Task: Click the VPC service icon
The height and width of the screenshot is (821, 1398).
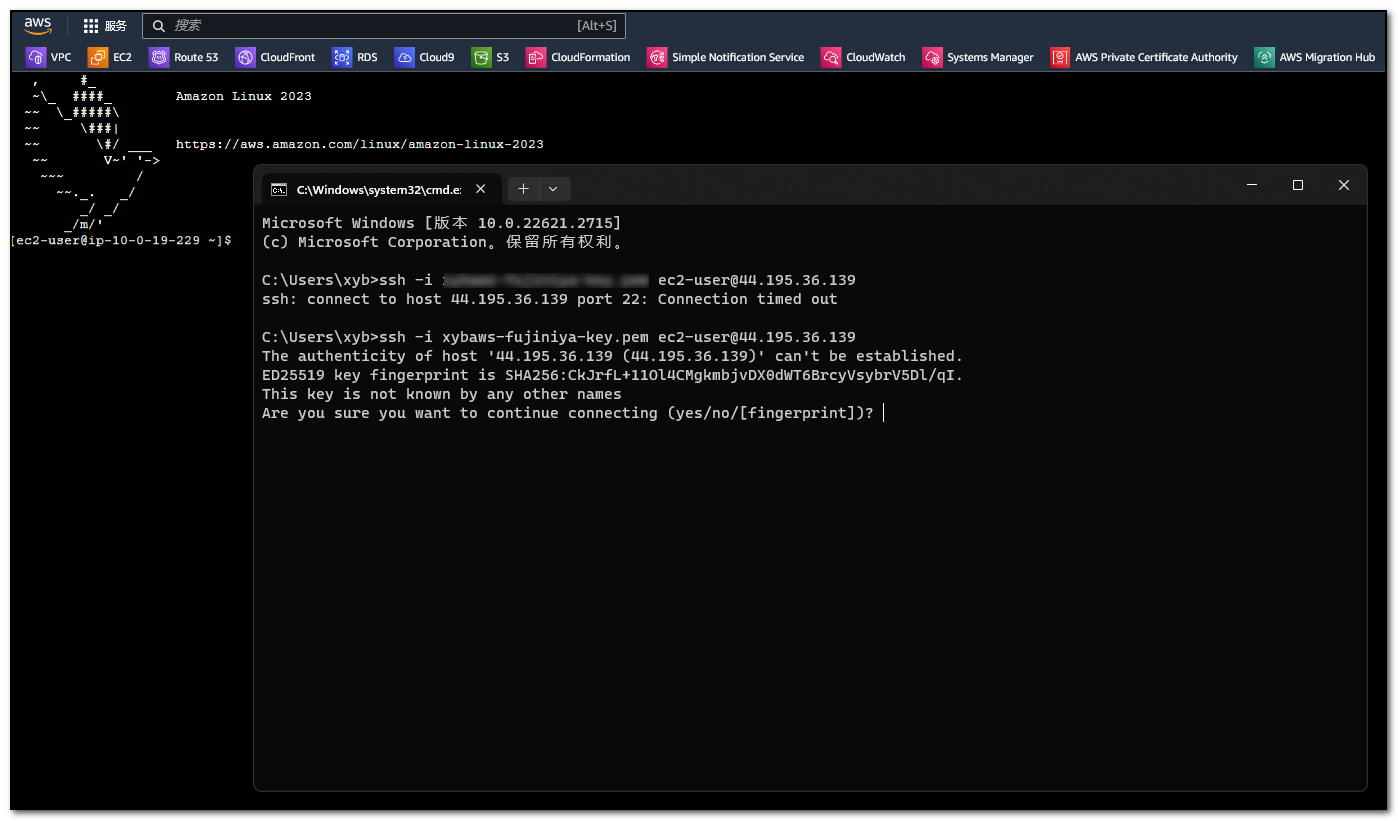Action: tap(36, 58)
